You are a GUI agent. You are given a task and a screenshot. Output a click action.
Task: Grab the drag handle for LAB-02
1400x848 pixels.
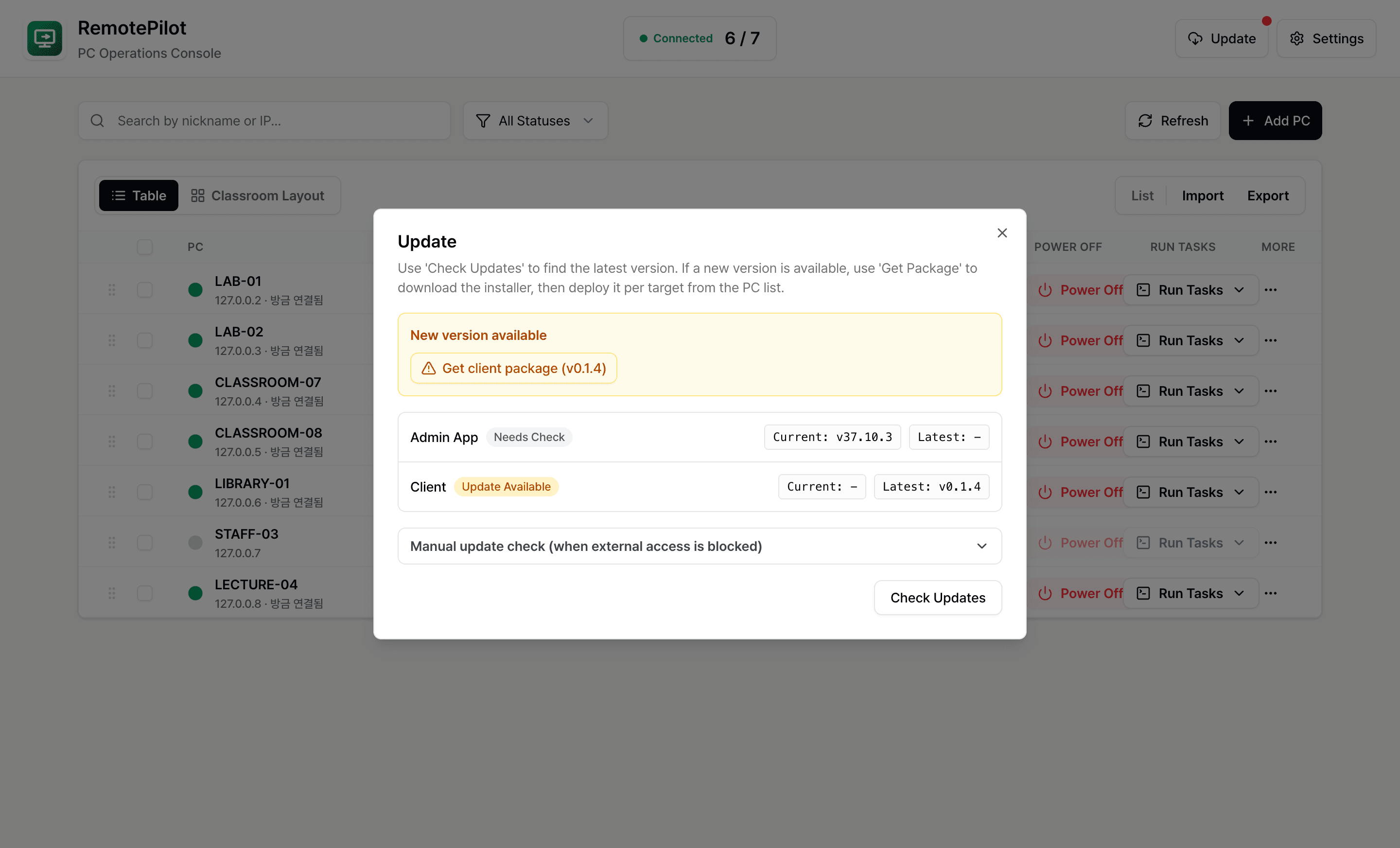pos(112,340)
